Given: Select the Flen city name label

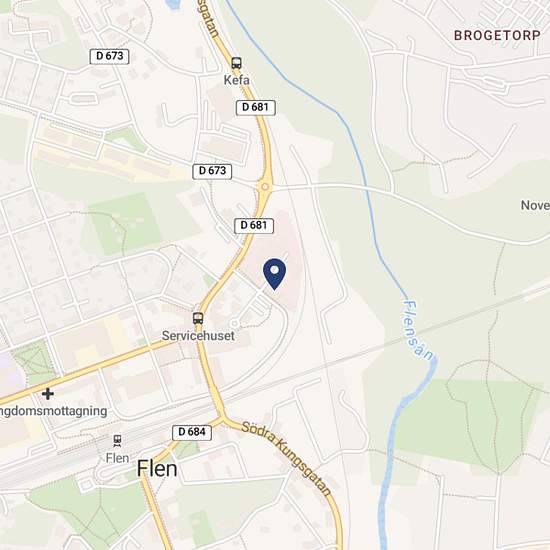Looking at the screenshot, I should point(157,469).
